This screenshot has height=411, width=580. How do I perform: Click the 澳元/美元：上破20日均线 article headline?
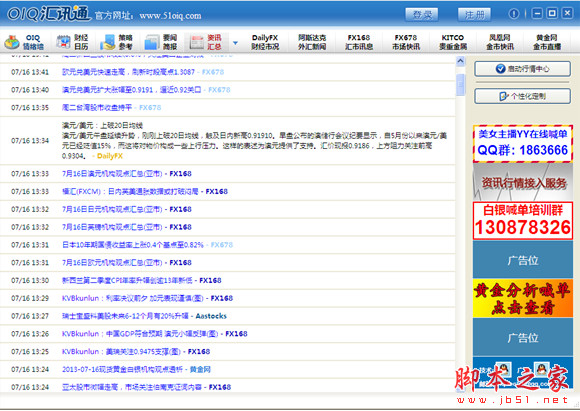coord(102,125)
